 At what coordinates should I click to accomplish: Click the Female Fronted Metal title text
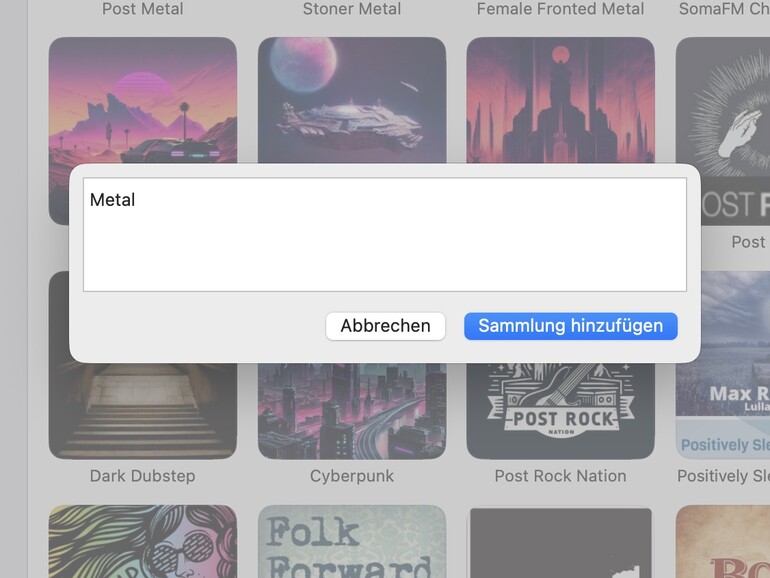coord(561,8)
